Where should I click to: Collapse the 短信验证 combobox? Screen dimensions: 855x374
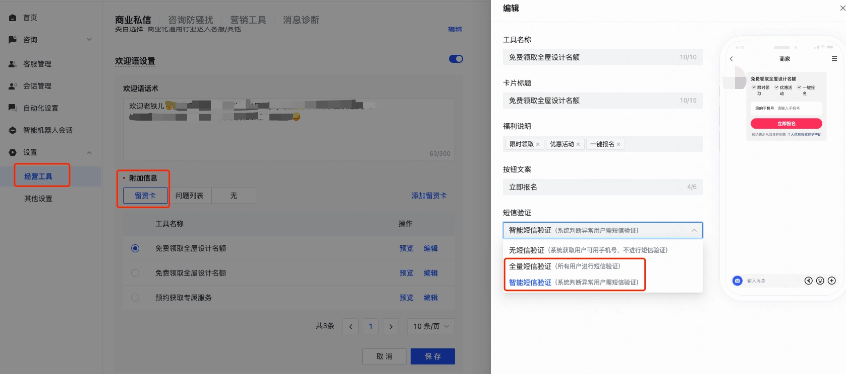[603, 230]
